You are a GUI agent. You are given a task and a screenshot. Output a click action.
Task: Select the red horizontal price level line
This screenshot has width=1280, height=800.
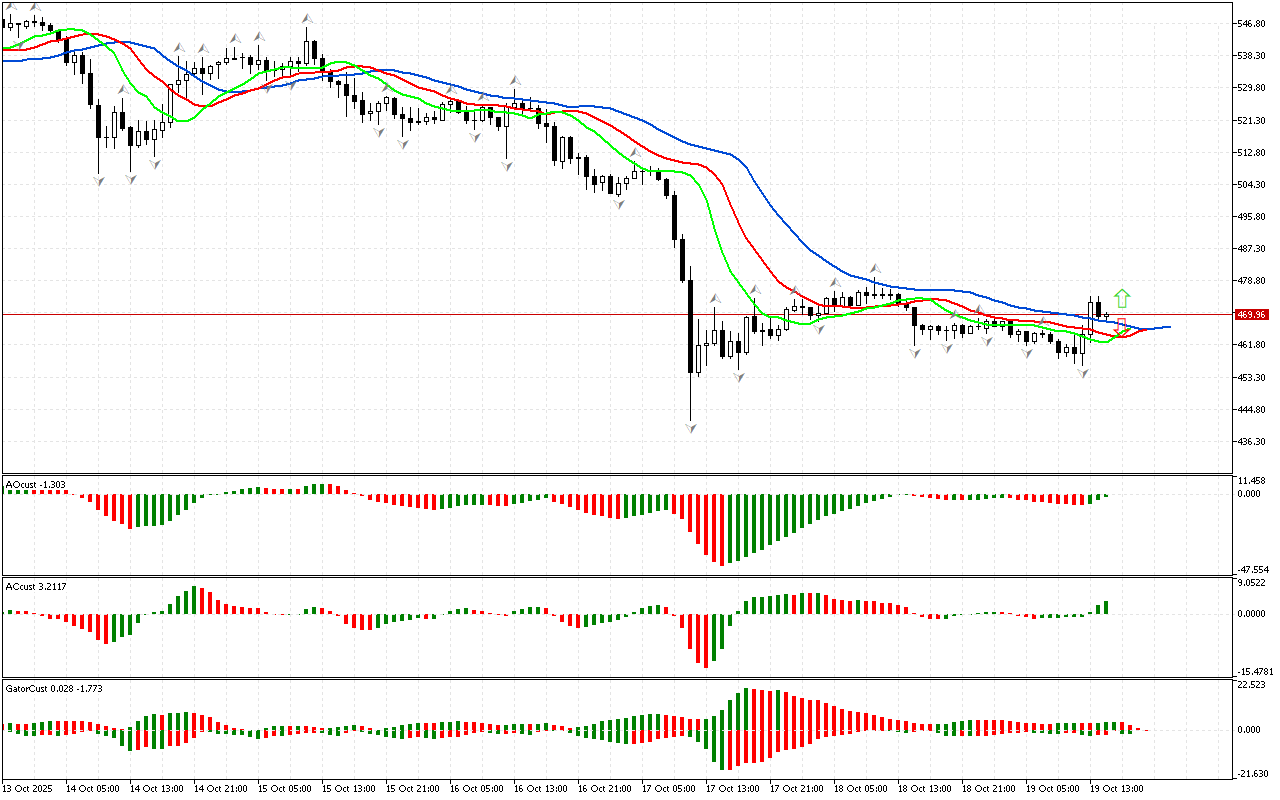(x=400, y=314)
